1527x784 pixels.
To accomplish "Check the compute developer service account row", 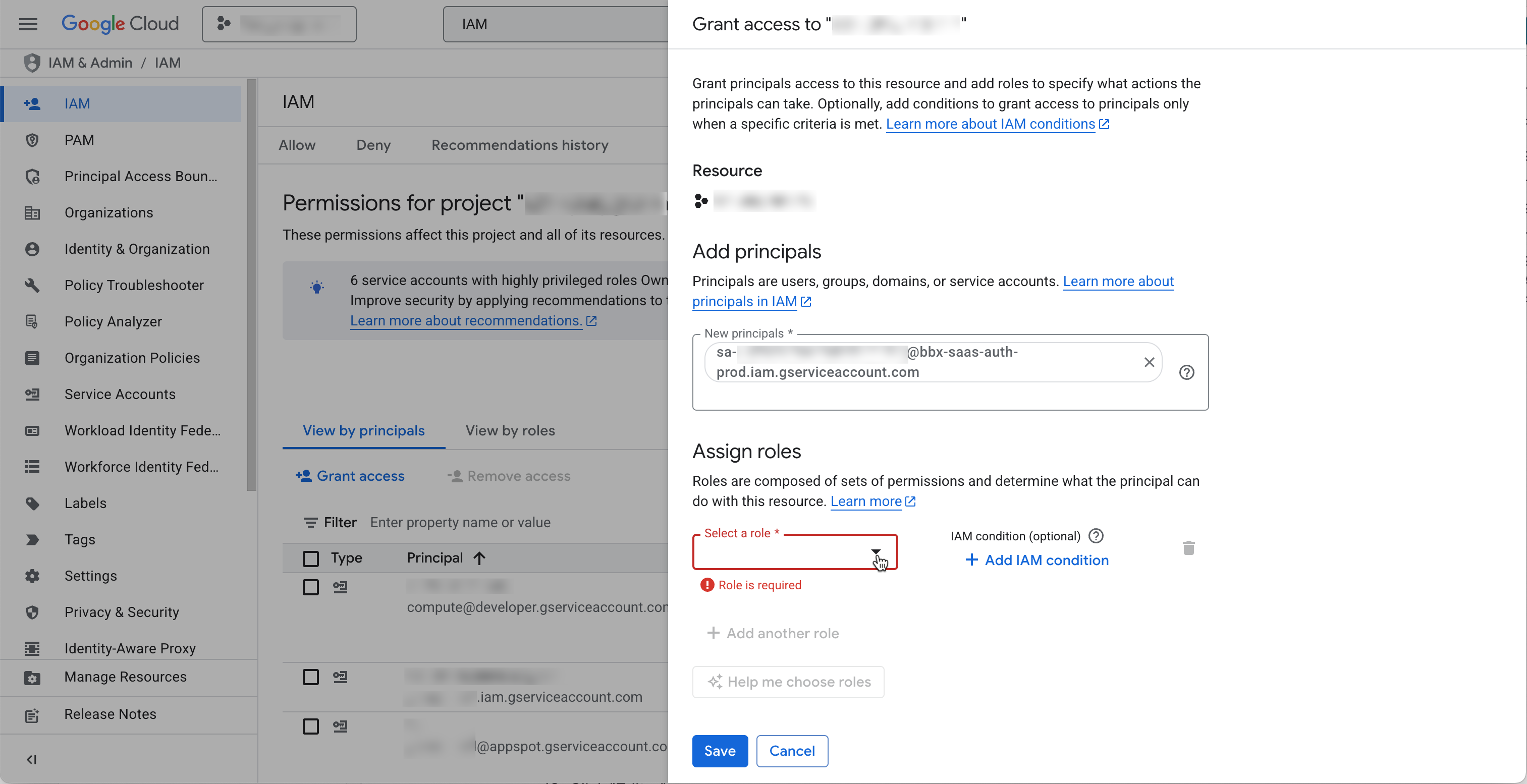I will 311,587.
